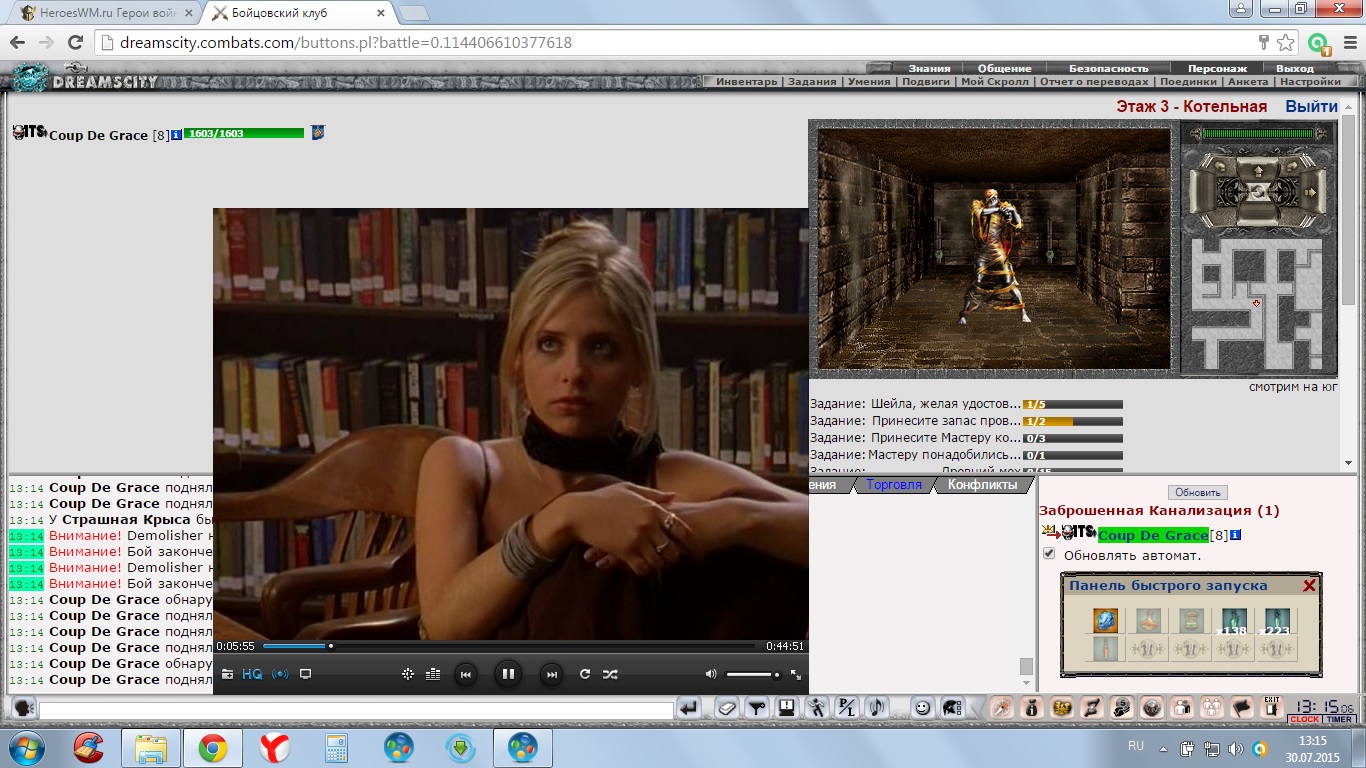
Task: Click the exchange arrows icon in bottom bar
Action: [x=1092, y=708]
